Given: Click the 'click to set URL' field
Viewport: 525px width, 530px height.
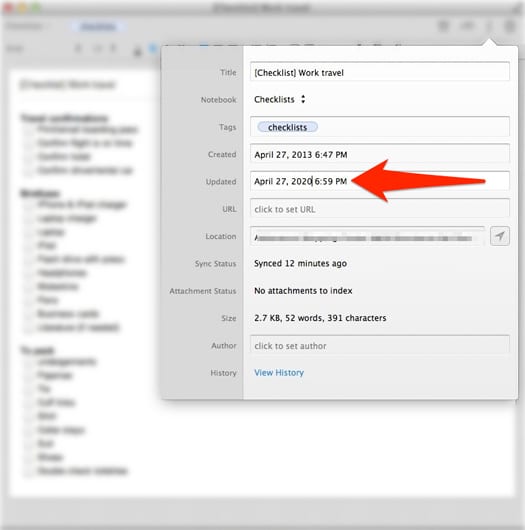Looking at the screenshot, I should pyautogui.click(x=380, y=209).
